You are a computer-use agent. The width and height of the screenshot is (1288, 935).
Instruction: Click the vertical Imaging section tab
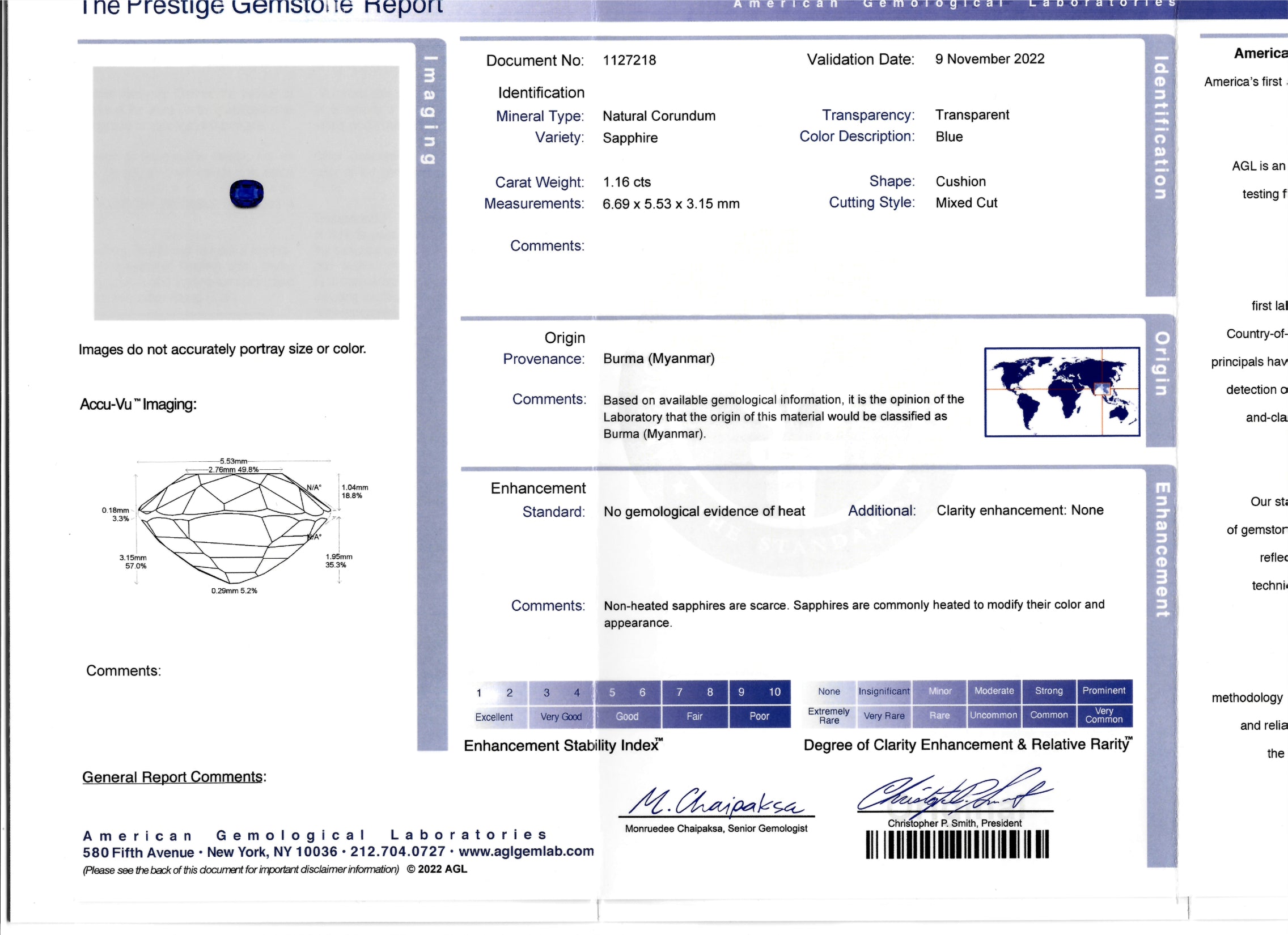click(430, 109)
